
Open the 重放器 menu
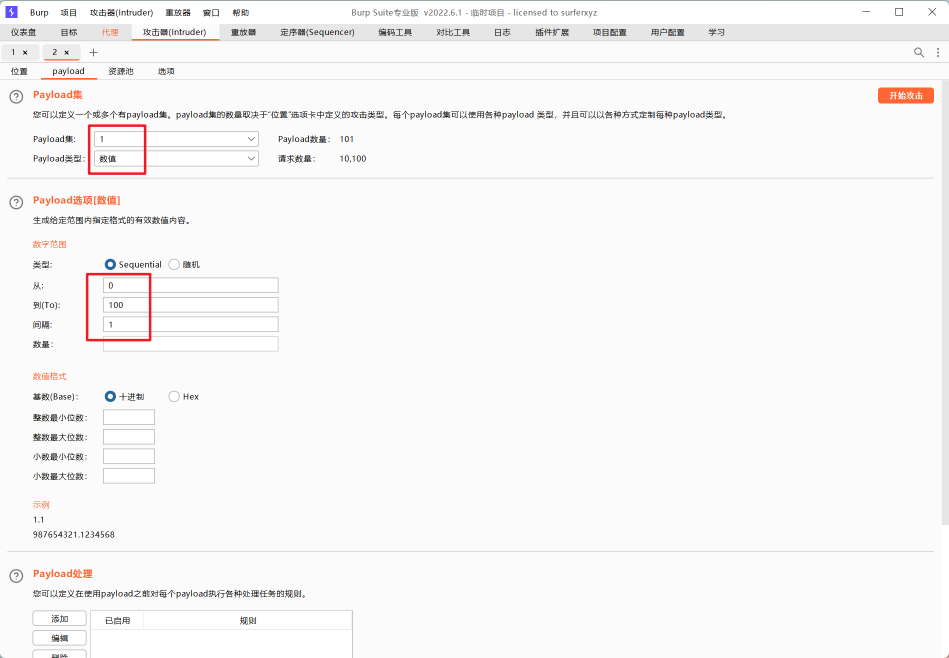[x=178, y=13]
